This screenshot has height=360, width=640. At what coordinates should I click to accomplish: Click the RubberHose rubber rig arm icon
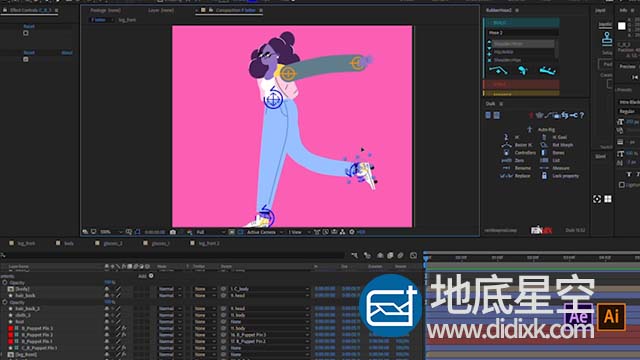click(x=523, y=71)
